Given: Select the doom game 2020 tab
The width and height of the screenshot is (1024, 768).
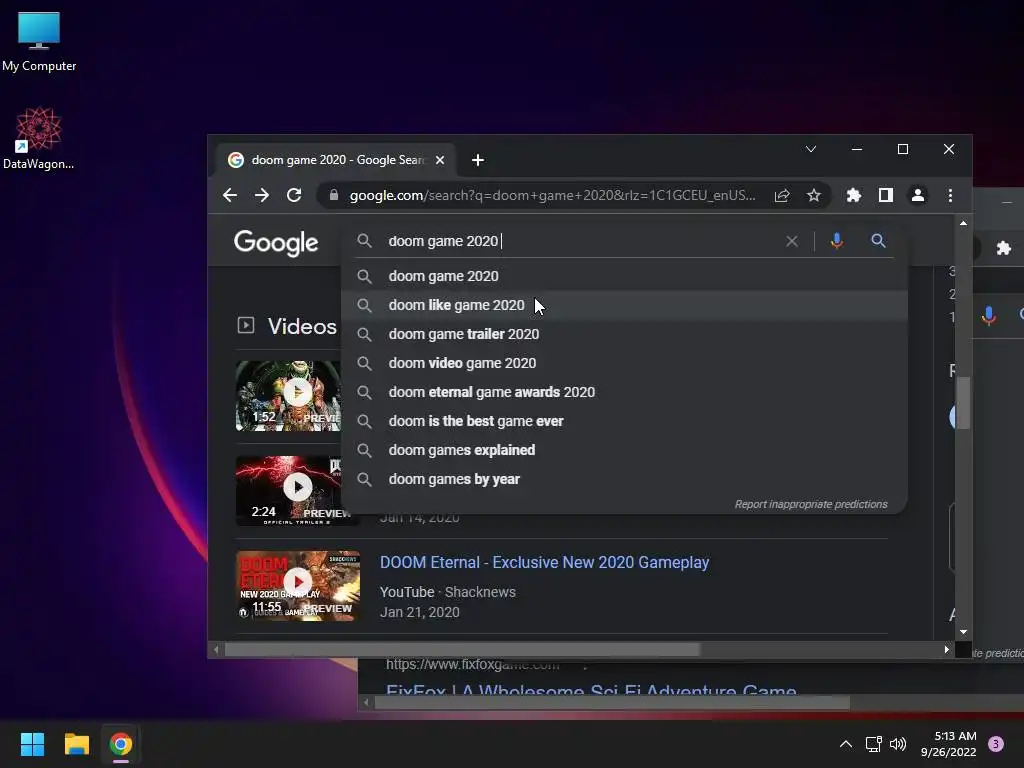Looking at the screenshot, I should click(x=336, y=160).
